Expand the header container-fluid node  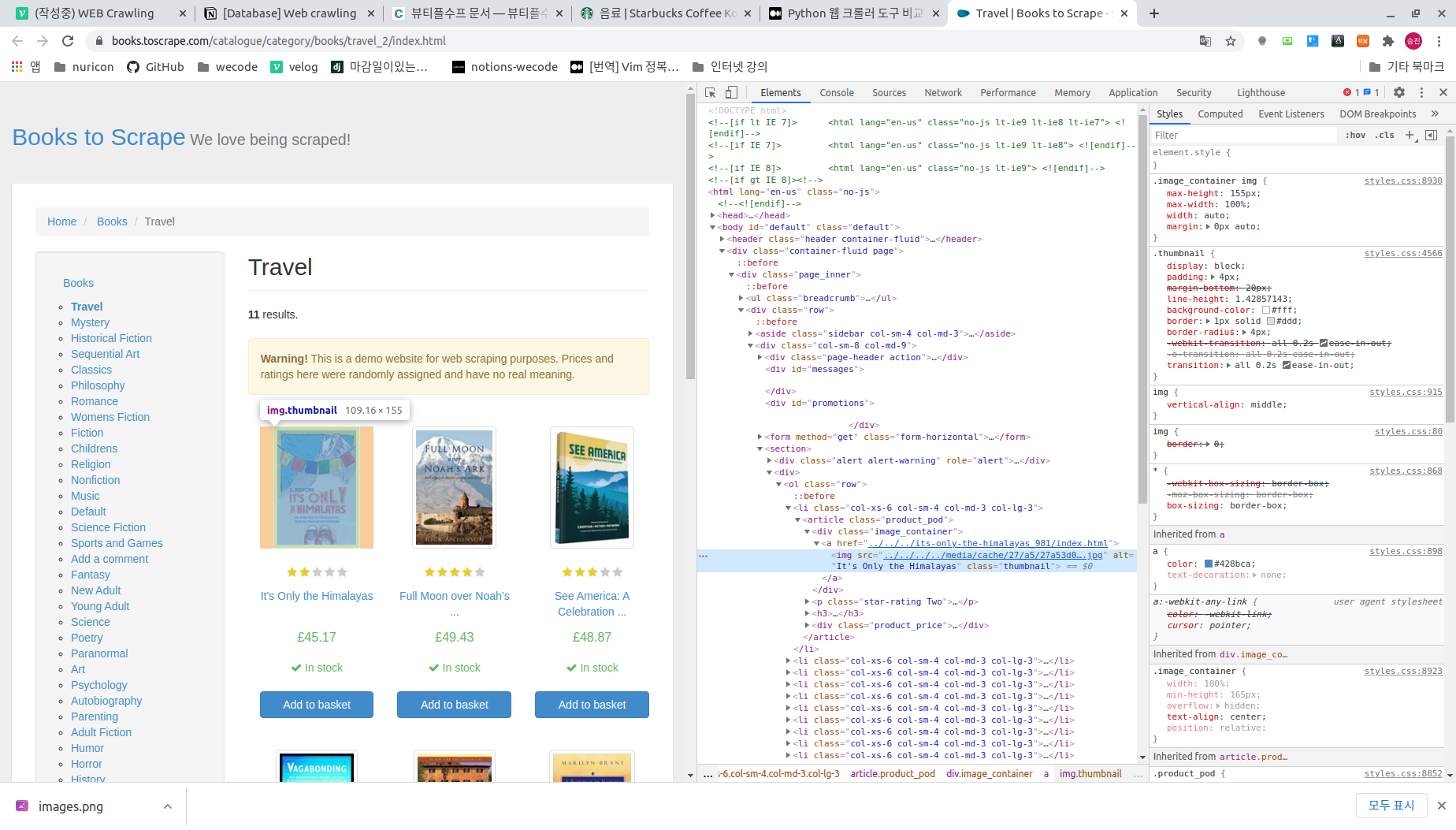click(722, 239)
